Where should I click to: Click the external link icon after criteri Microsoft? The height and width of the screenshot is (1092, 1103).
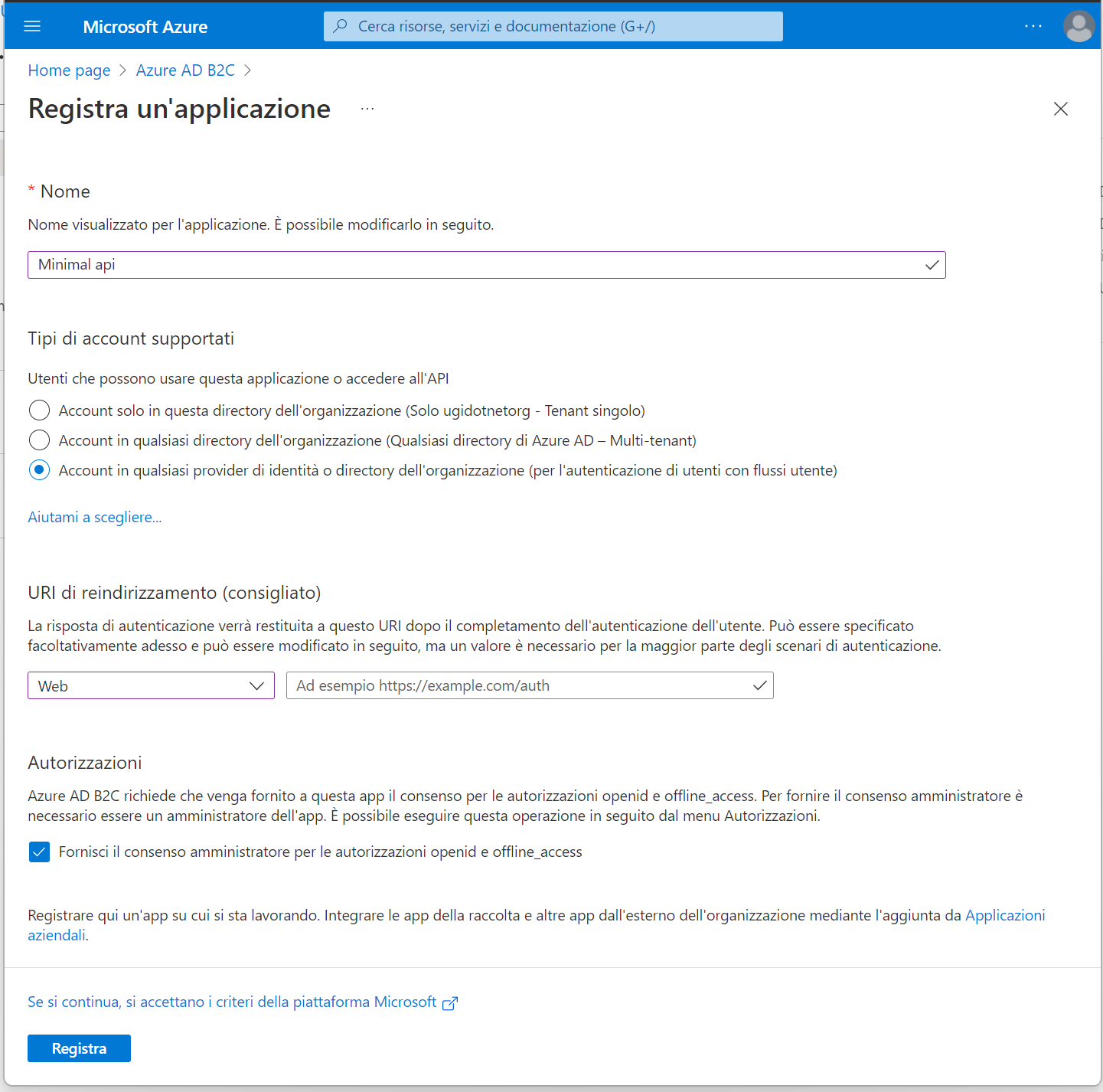(450, 1002)
